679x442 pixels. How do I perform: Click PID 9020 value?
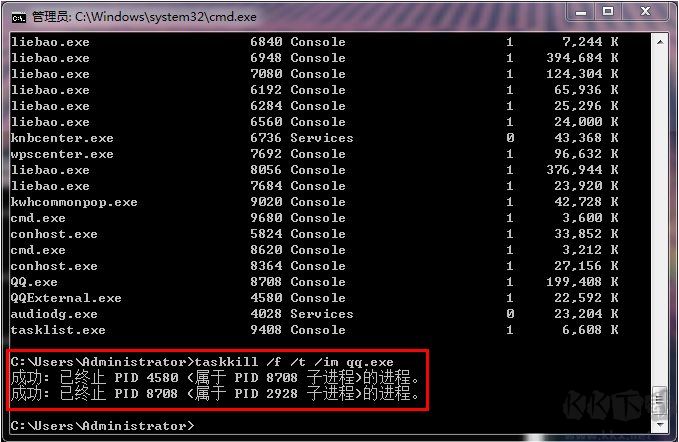click(266, 202)
